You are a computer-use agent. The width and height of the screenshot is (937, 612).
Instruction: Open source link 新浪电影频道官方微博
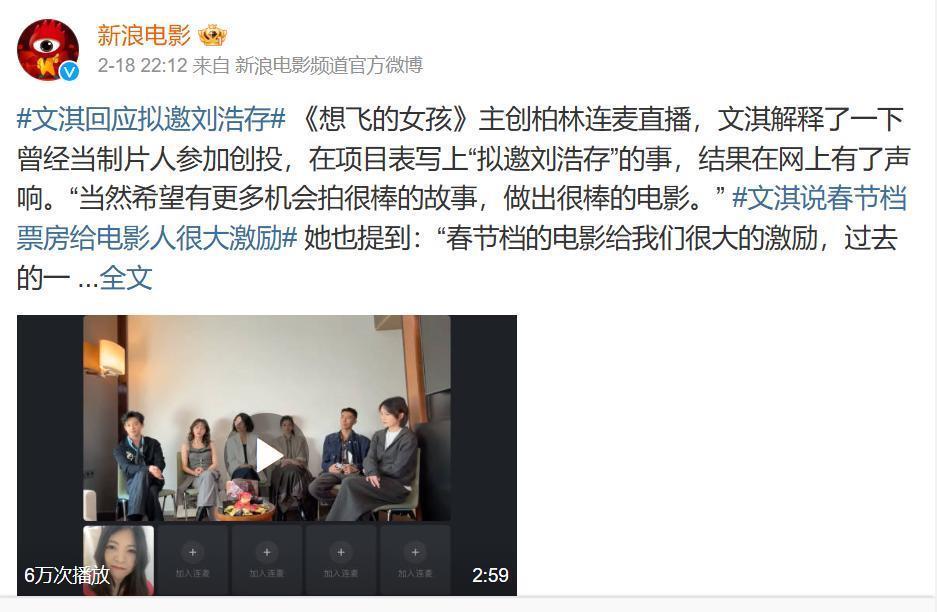pyautogui.click(x=329, y=65)
